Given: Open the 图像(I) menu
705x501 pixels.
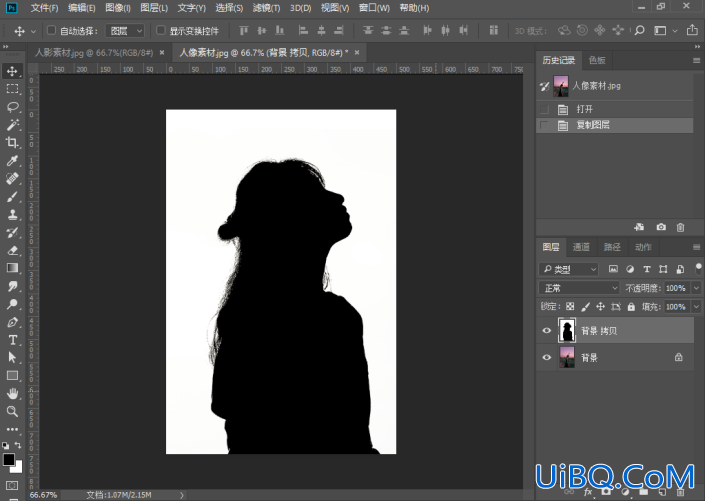Looking at the screenshot, I should 118,8.
